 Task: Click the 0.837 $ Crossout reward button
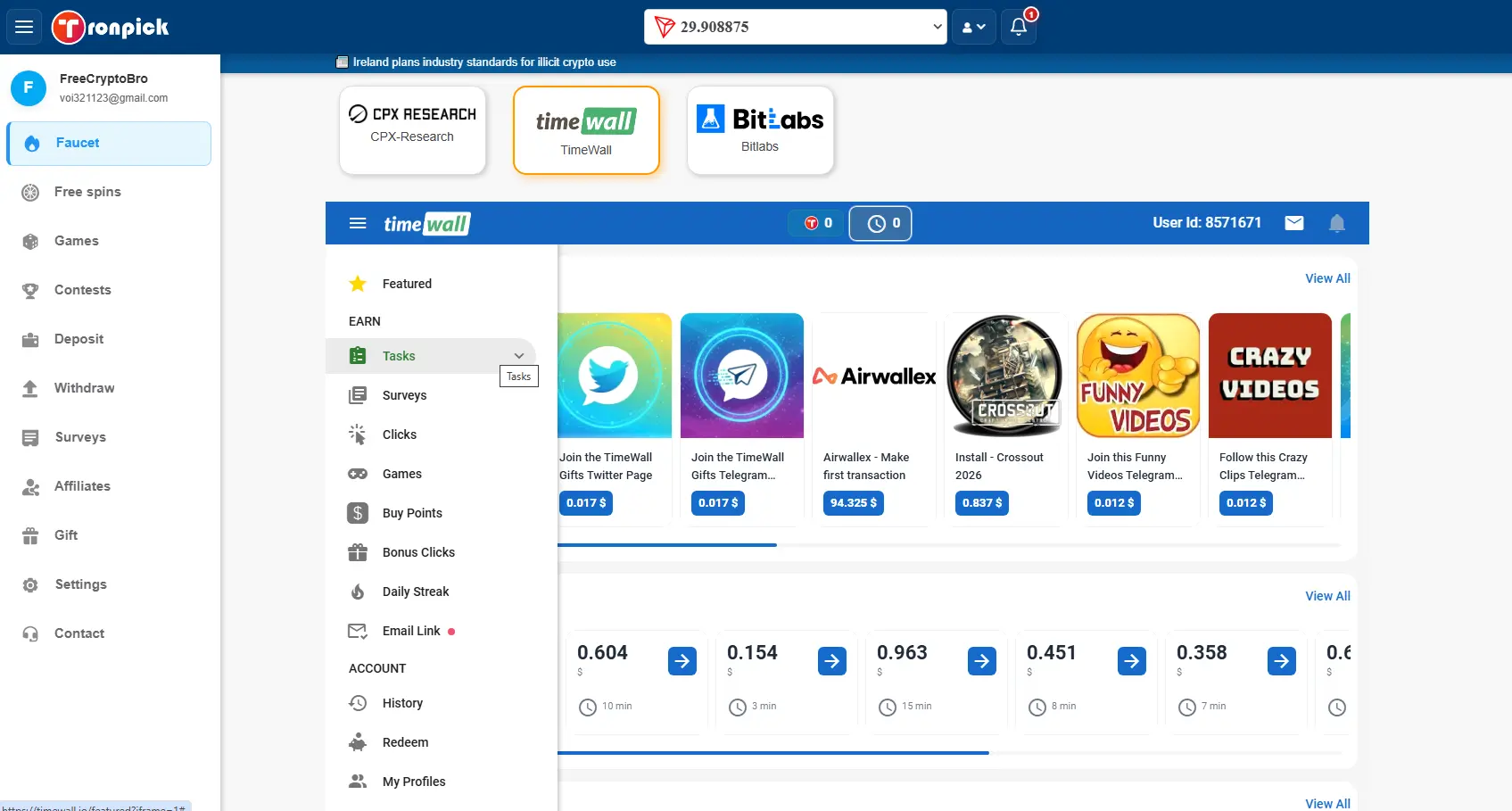[982, 503]
